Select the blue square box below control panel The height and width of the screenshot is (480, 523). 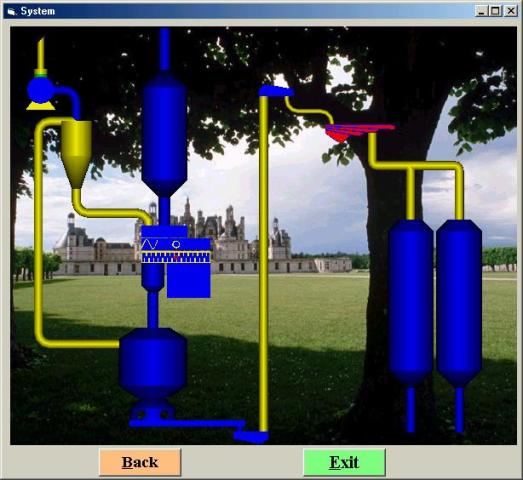tap(189, 280)
